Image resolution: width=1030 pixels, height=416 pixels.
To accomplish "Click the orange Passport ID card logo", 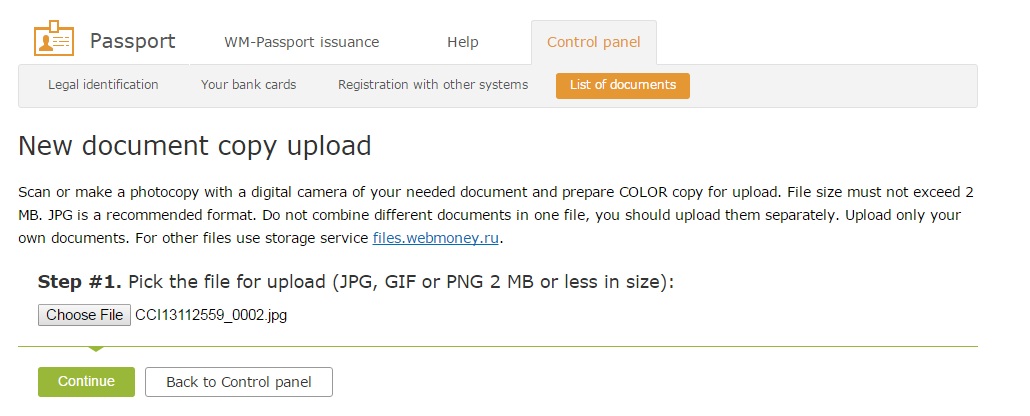I will coord(54,39).
